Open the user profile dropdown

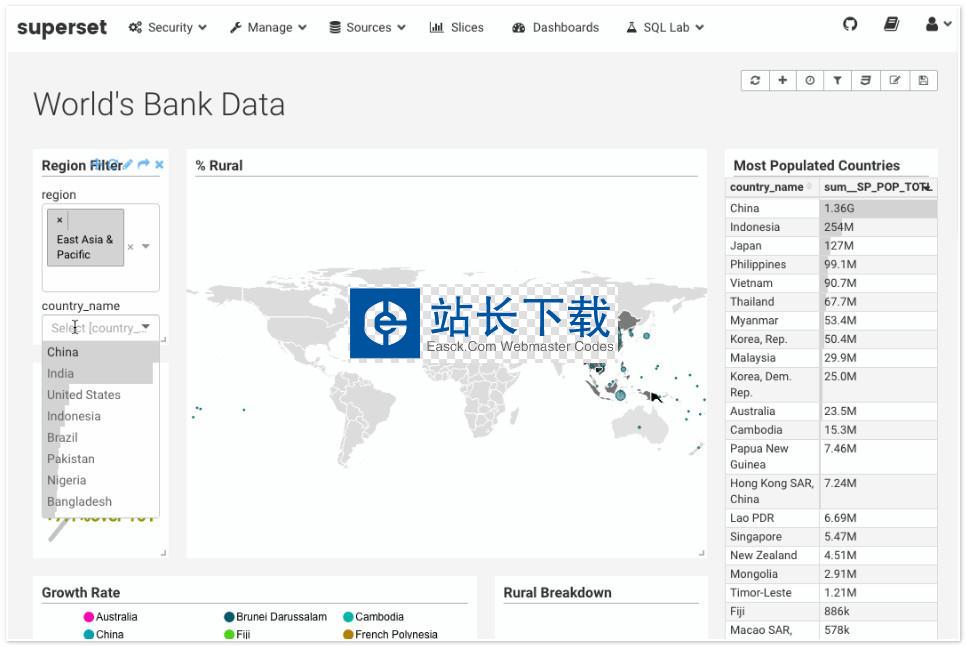coord(937,25)
